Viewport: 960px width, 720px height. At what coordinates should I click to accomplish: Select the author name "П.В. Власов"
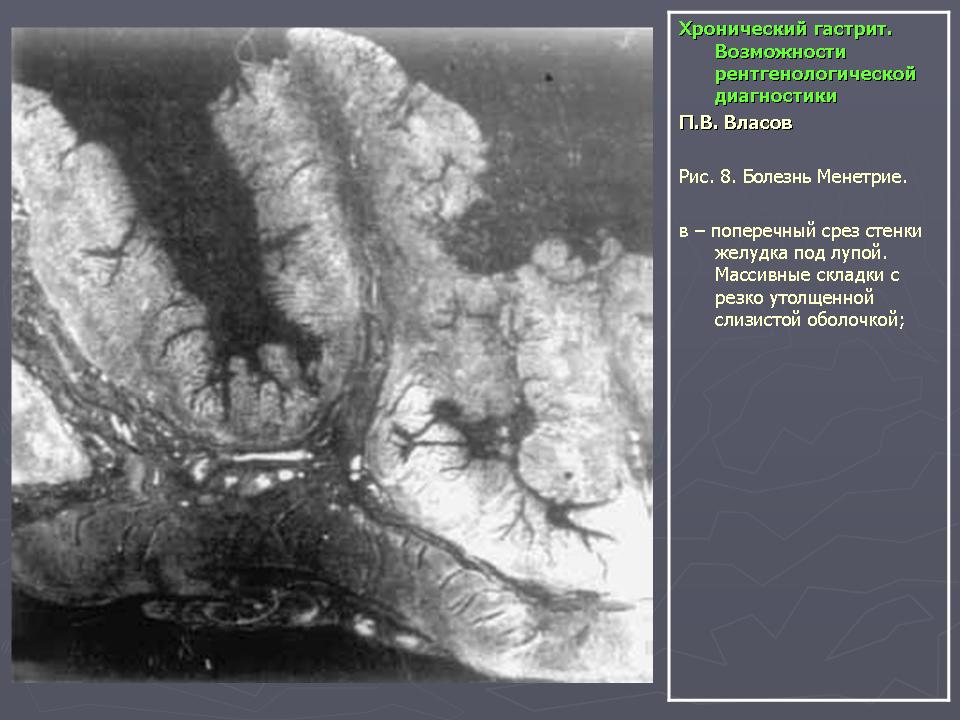735,124
